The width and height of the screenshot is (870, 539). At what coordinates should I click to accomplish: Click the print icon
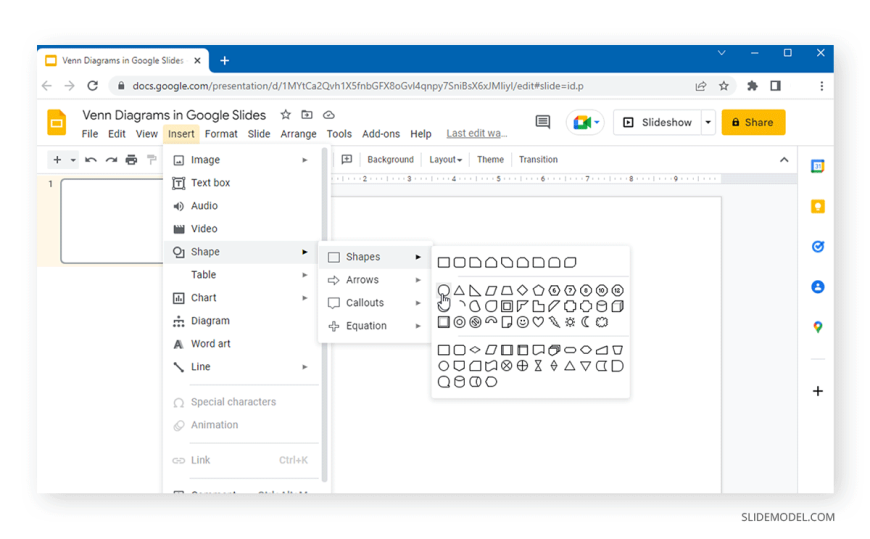(131, 160)
